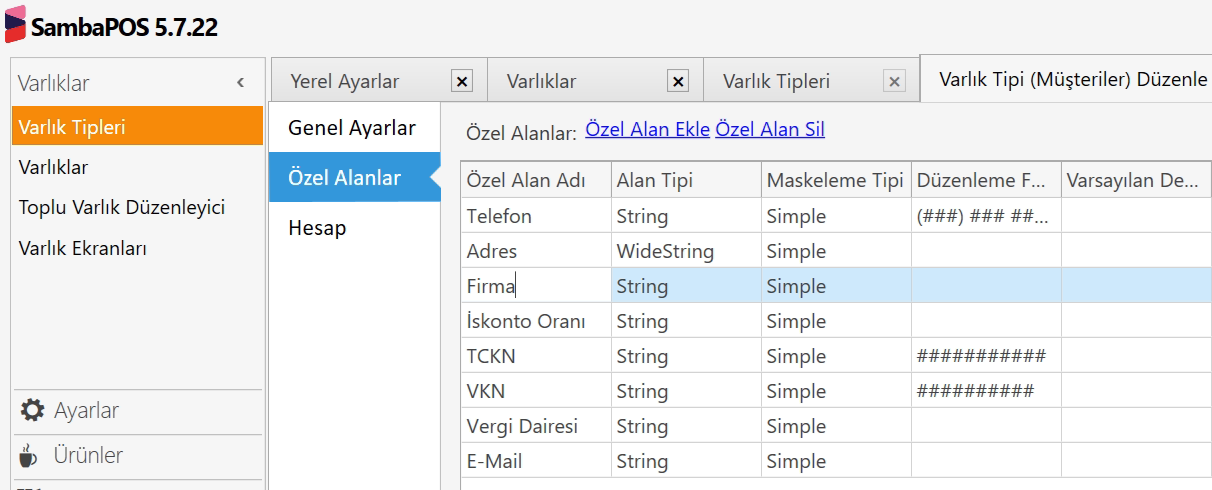Click the Ayarlar gear icon

click(33, 411)
